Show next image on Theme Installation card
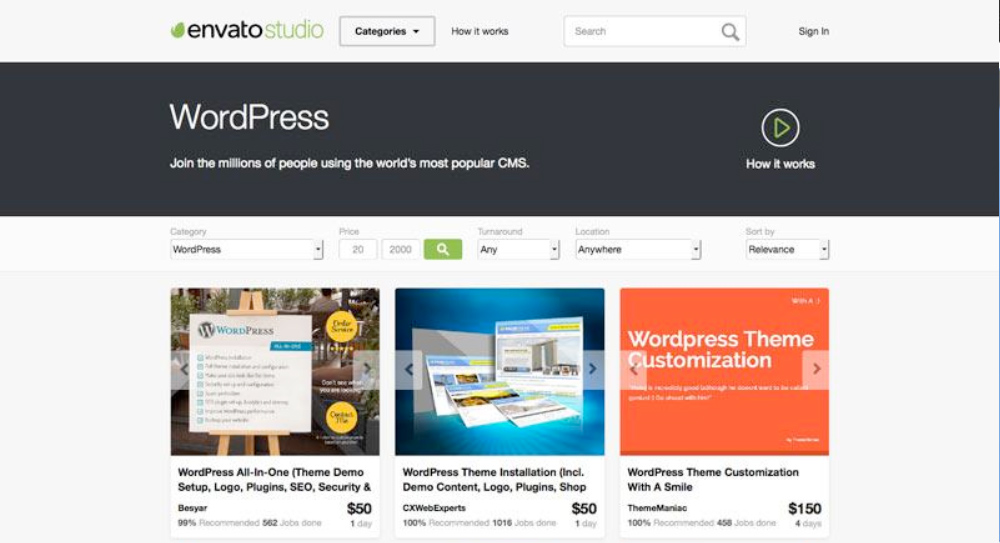The height and width of the screenshot is (543, 1000). coord(592,369)
